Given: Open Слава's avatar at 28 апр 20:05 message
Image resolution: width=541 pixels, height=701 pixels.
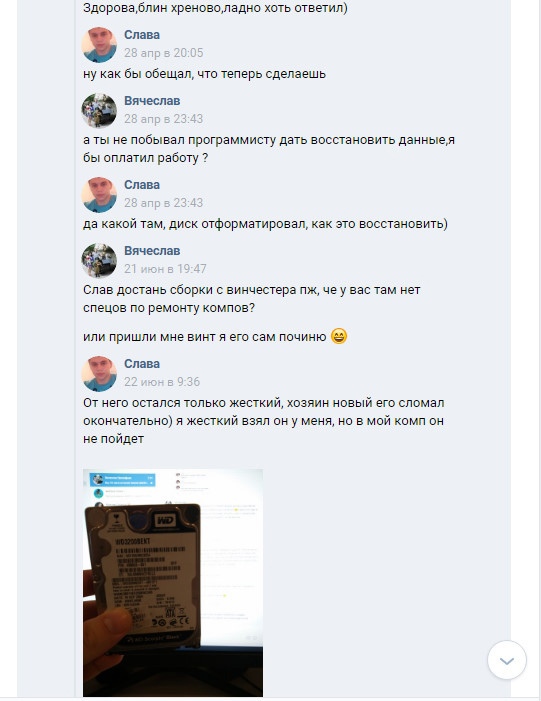Looking at the screenshot, I should point(99,45).
